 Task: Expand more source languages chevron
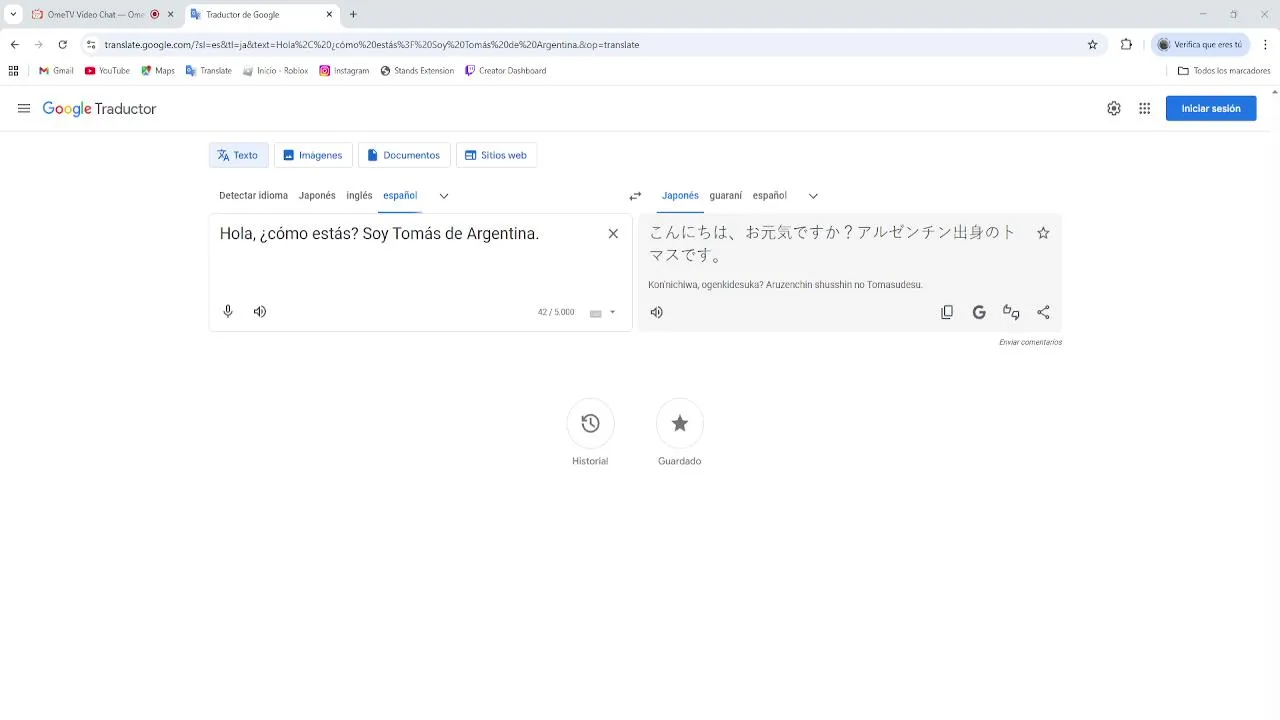(444, 196)
